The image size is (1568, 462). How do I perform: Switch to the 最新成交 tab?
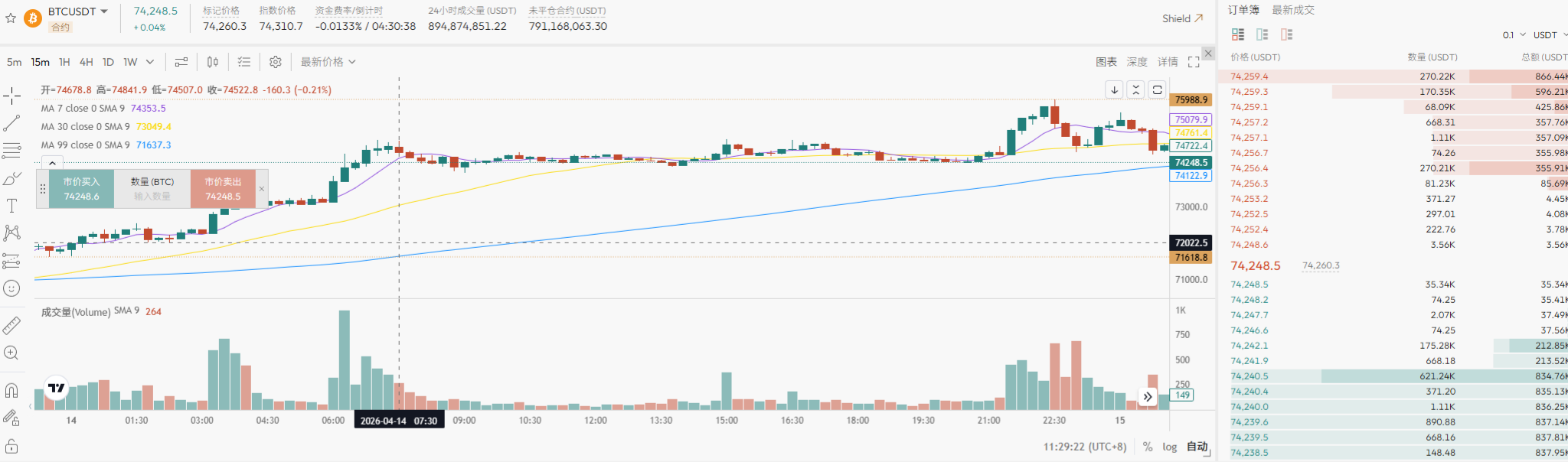pos(1293,10)
